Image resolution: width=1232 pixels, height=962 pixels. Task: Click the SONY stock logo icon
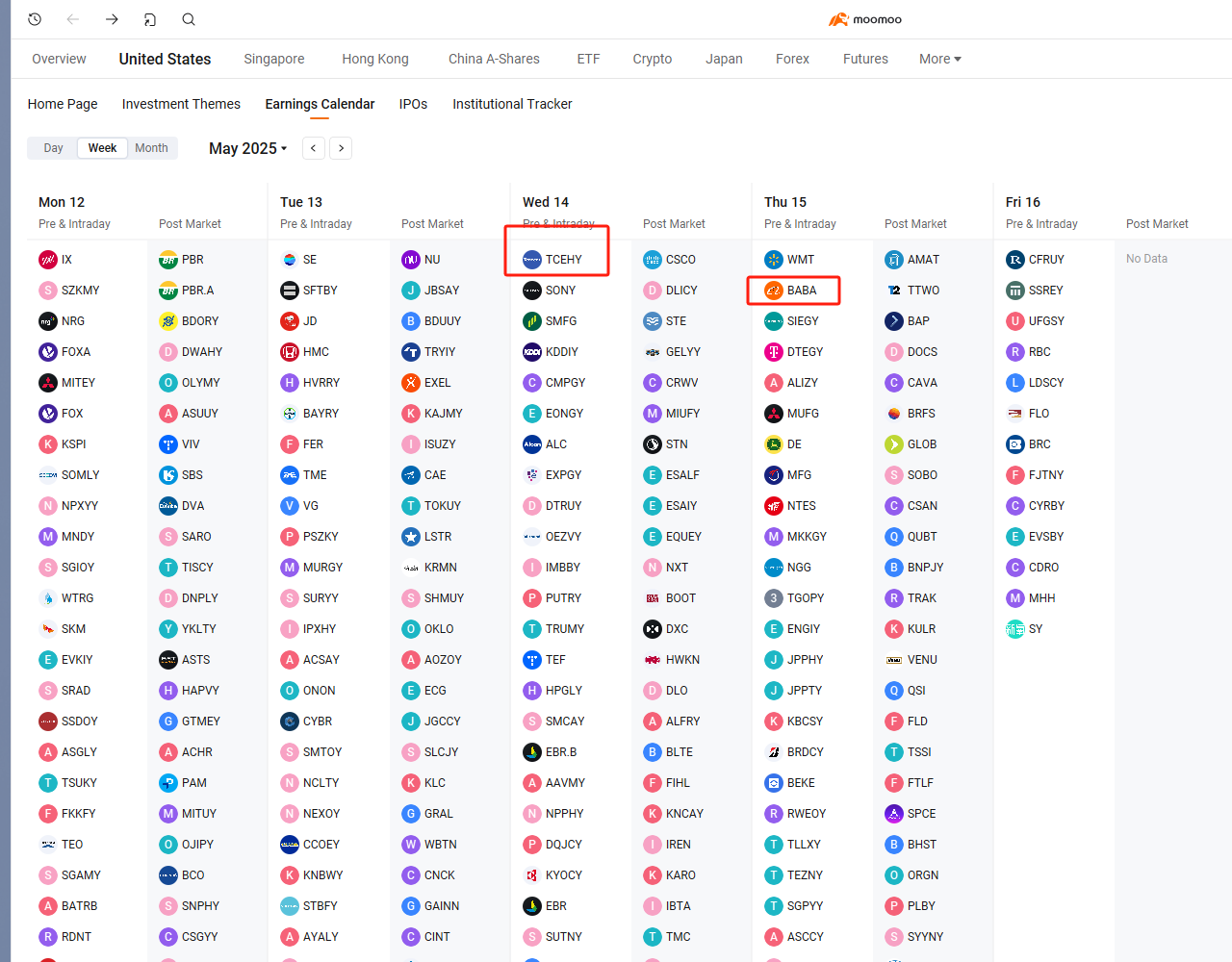pyautogui.click(x=532, y=291)
